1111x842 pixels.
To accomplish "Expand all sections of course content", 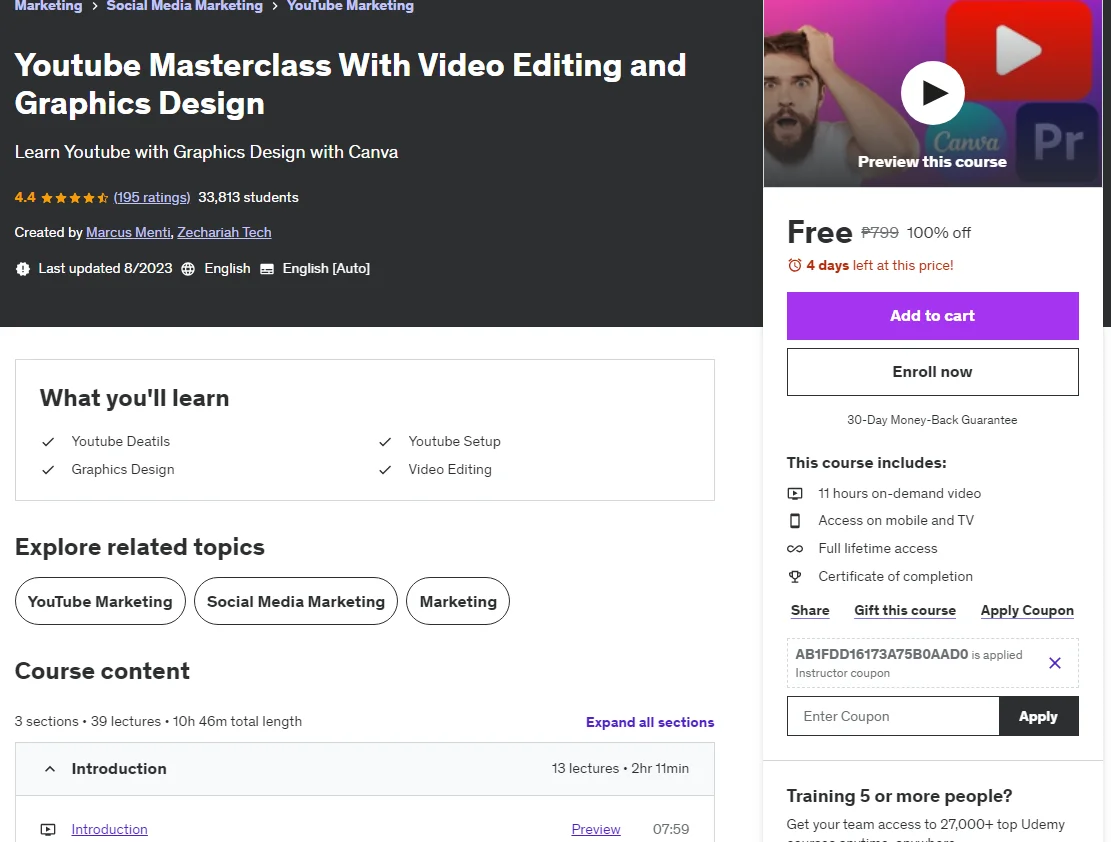I will (x=650, y=722).
